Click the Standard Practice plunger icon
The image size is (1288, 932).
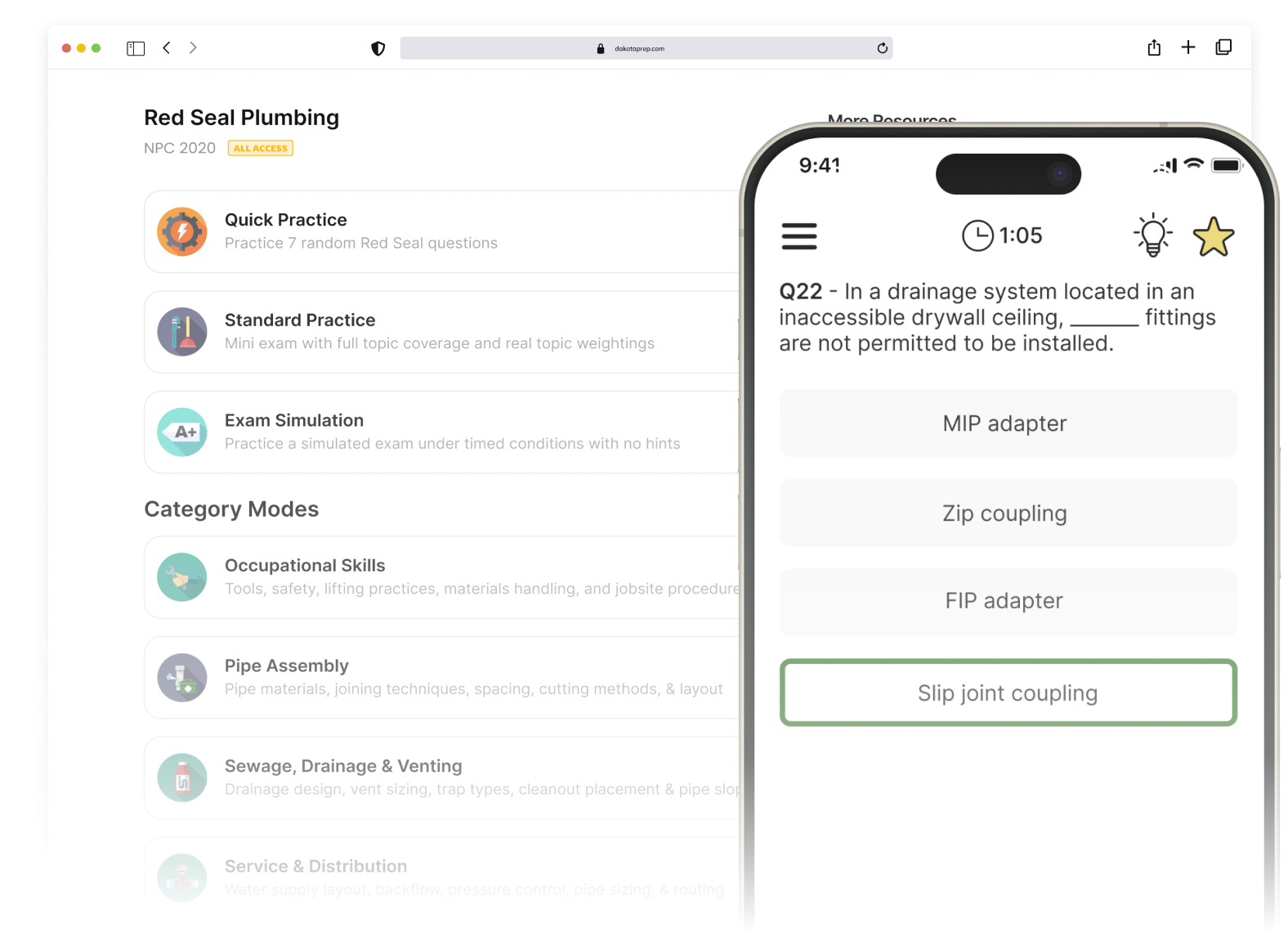[x=181, y=332]
